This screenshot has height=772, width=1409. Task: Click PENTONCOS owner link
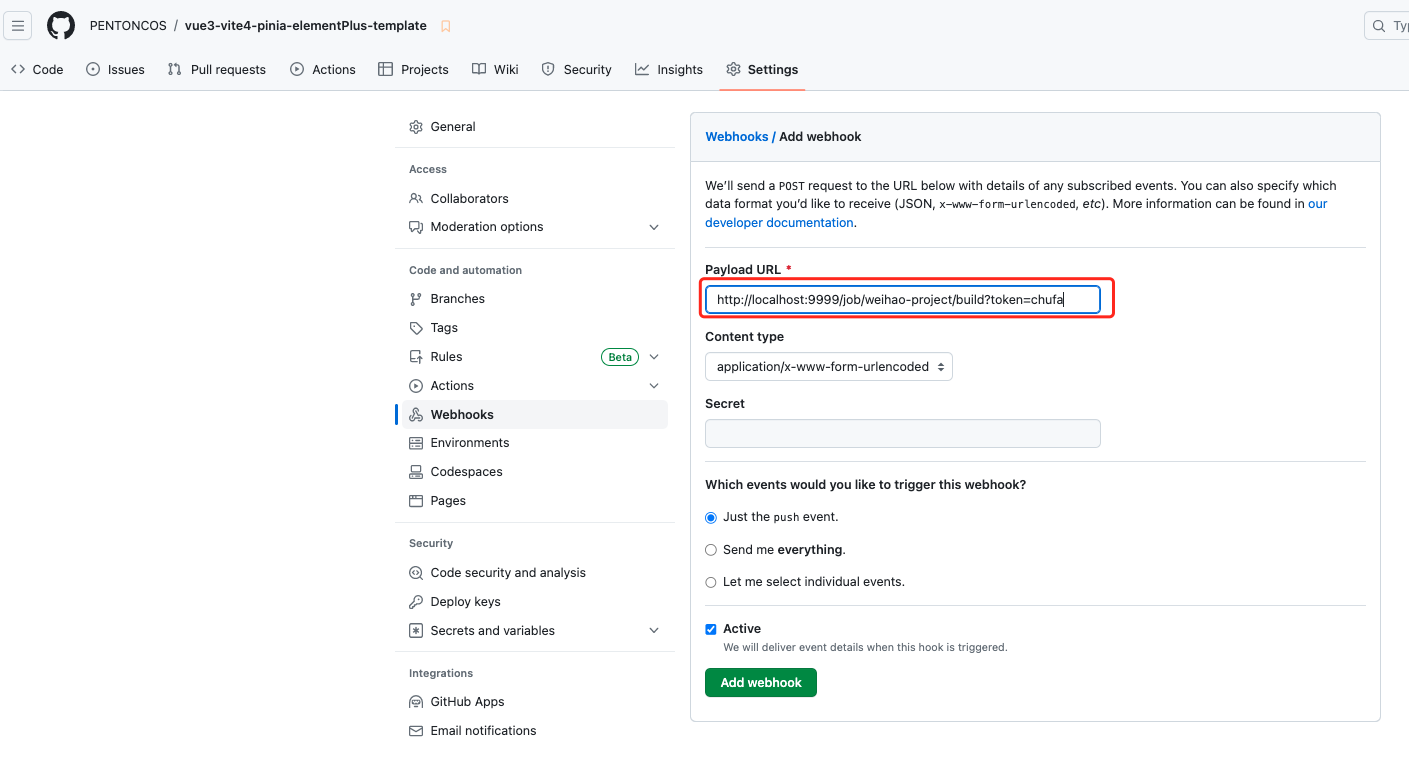(x=128, y=26)
